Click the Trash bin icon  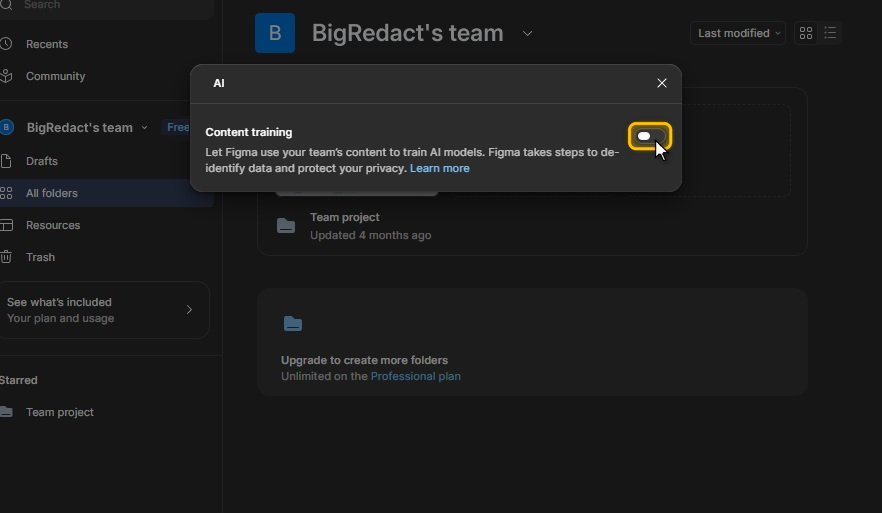[6, 257]
